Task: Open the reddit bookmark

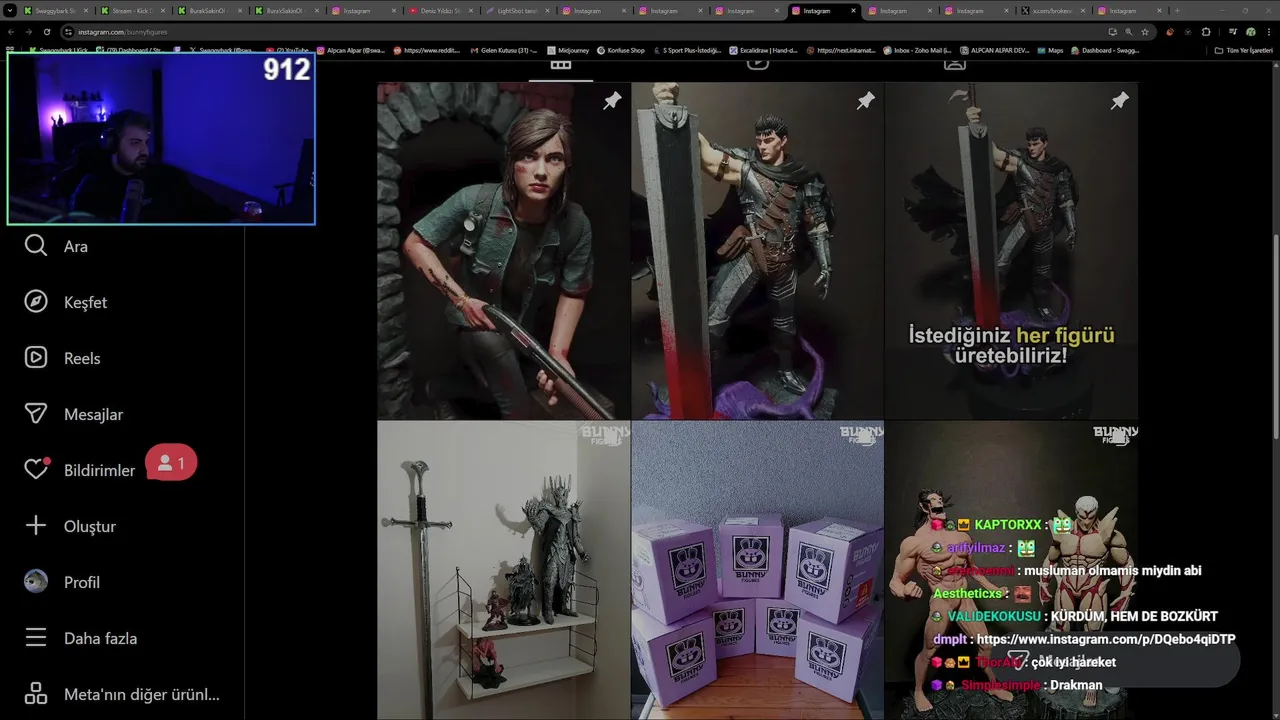Action: (426, 50)
